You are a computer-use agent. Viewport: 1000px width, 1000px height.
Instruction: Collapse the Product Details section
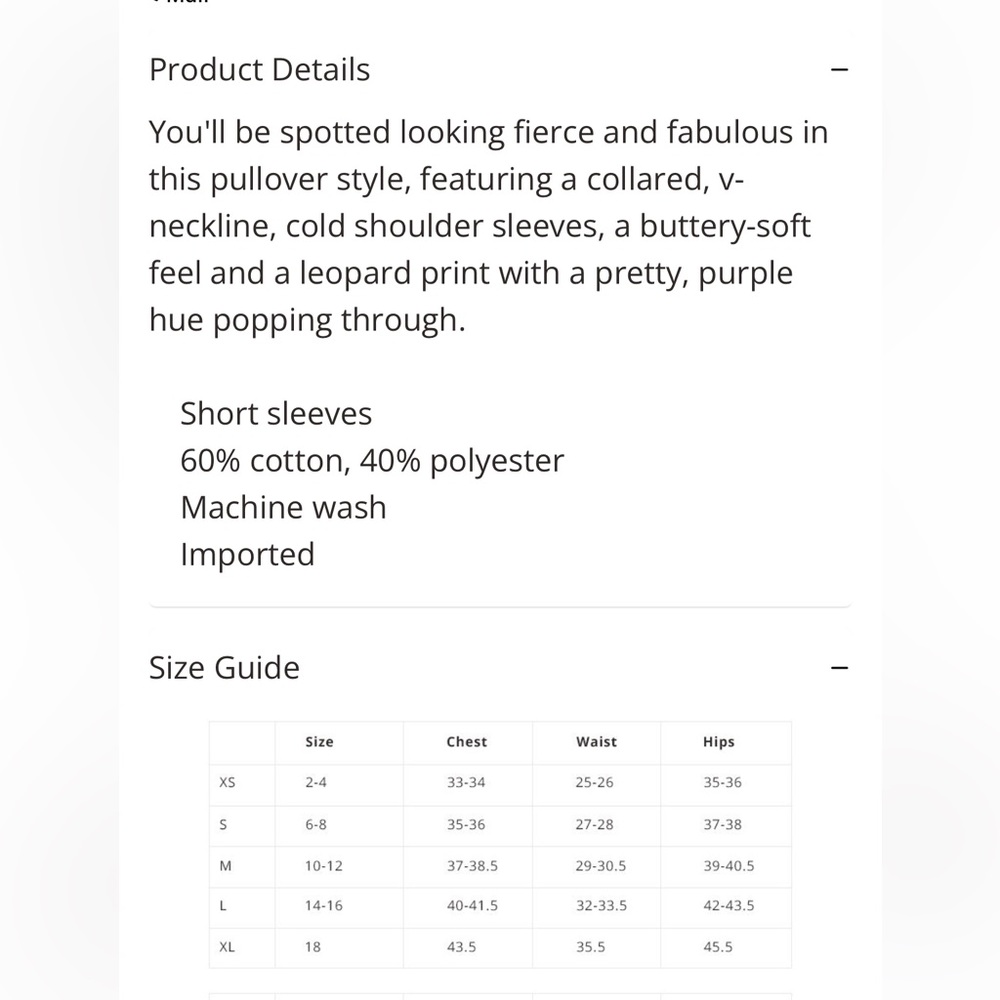(x=839, y=69)
